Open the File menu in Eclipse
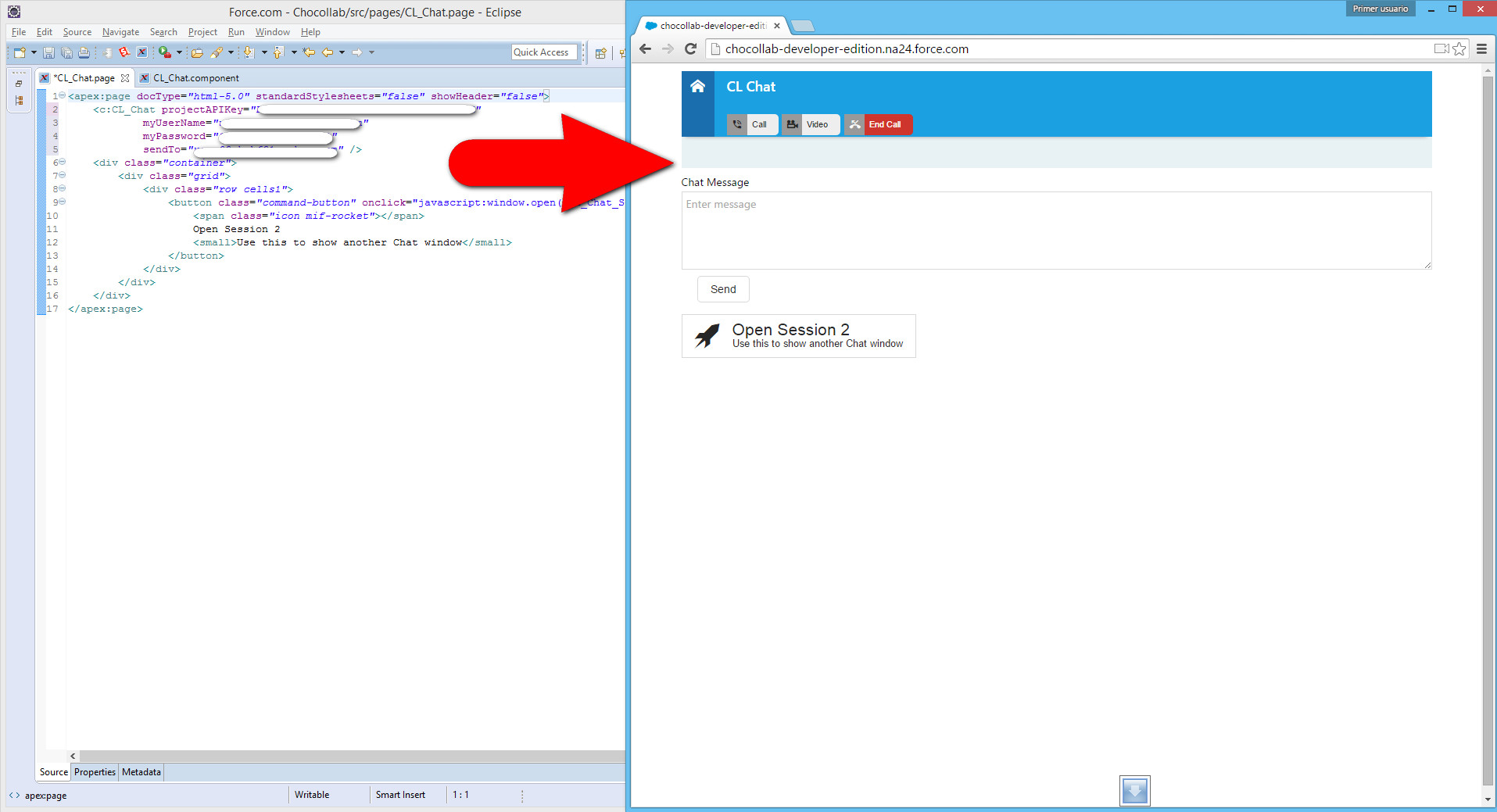The width and height of the screenshot is (1497, 812). tap(19, 32)
